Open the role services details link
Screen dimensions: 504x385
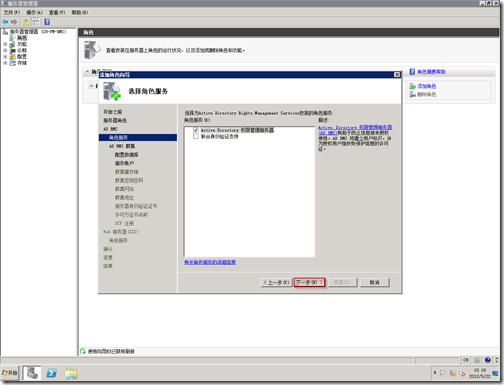[210, 262]
